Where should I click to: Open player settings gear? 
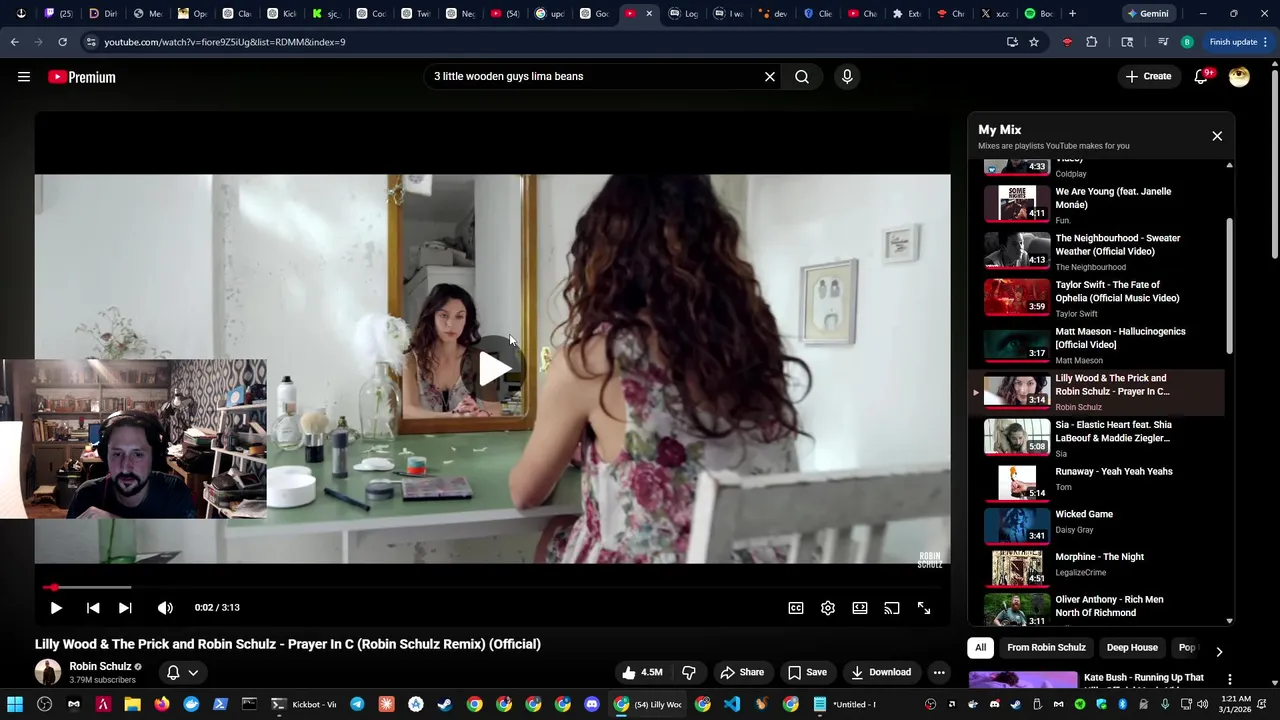(x=828, y=608)
